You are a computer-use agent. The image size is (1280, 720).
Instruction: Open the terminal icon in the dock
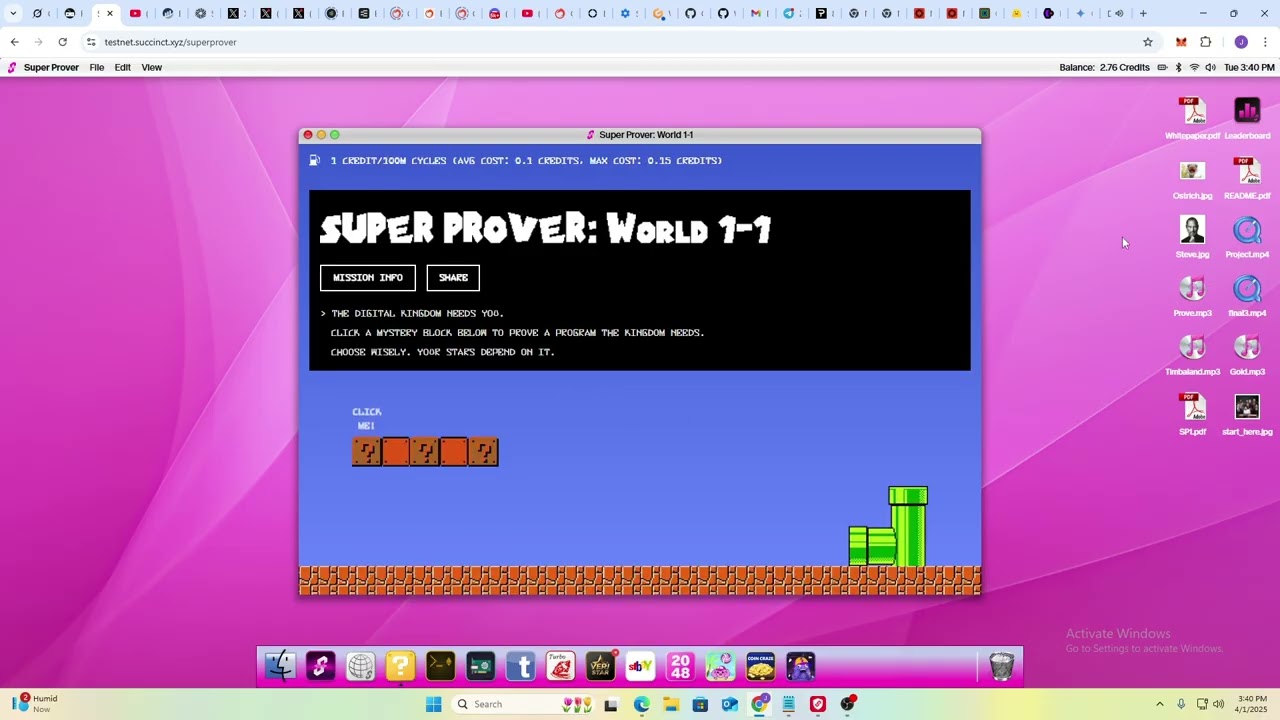[441, 666]
